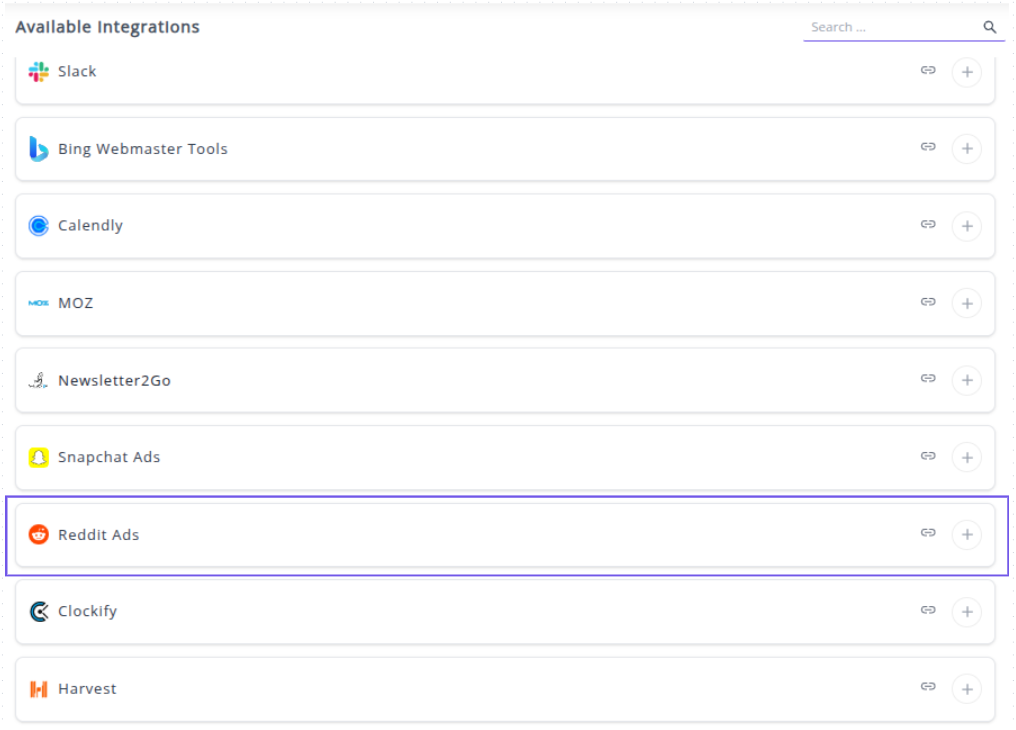Add the Calendly integration via plus icon

pyautogui.click(x=966, y=226)
